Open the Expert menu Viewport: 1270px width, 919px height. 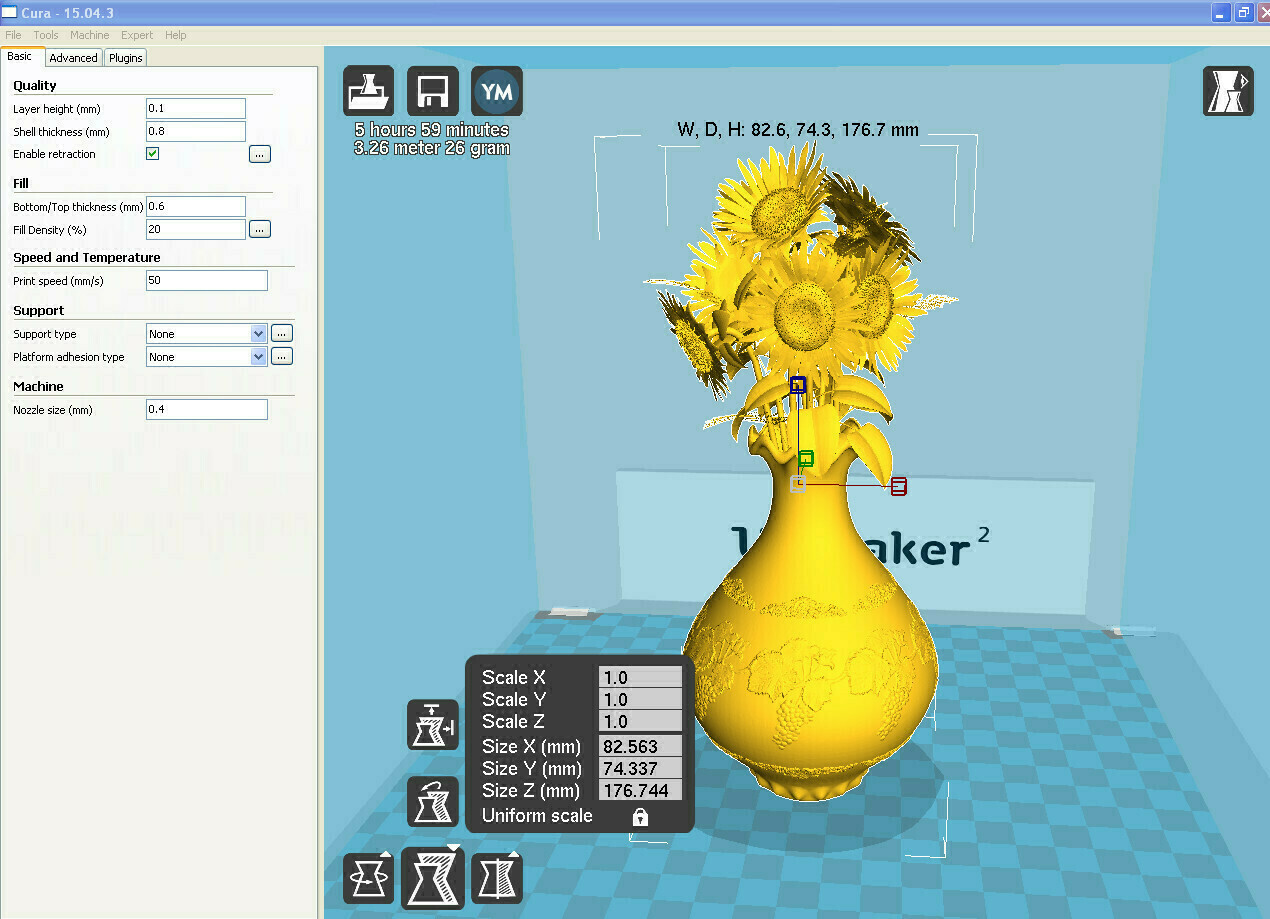137,35
